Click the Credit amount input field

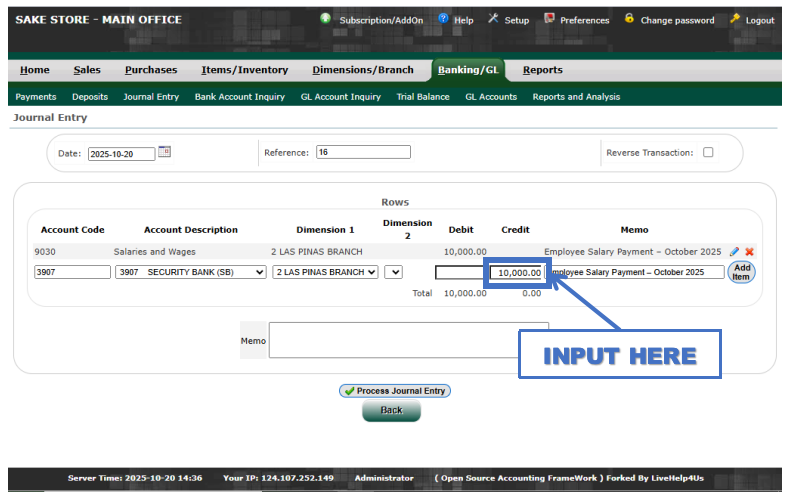coord(517,272)
